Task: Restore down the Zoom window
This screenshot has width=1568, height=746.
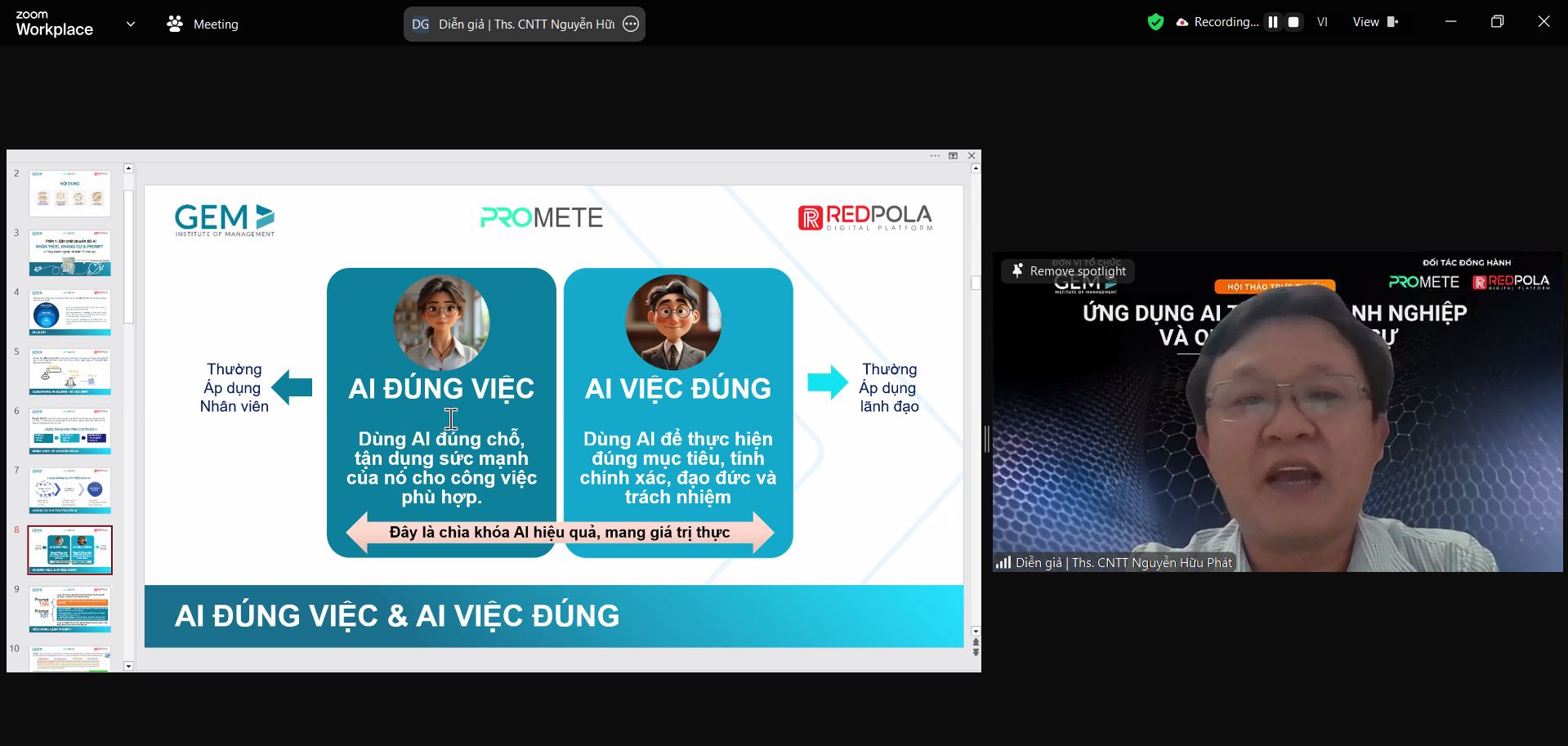Action: coord(1497,22)
